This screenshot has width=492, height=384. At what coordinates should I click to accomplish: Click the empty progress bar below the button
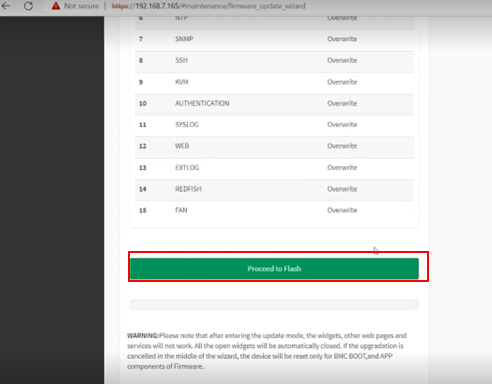274,305
